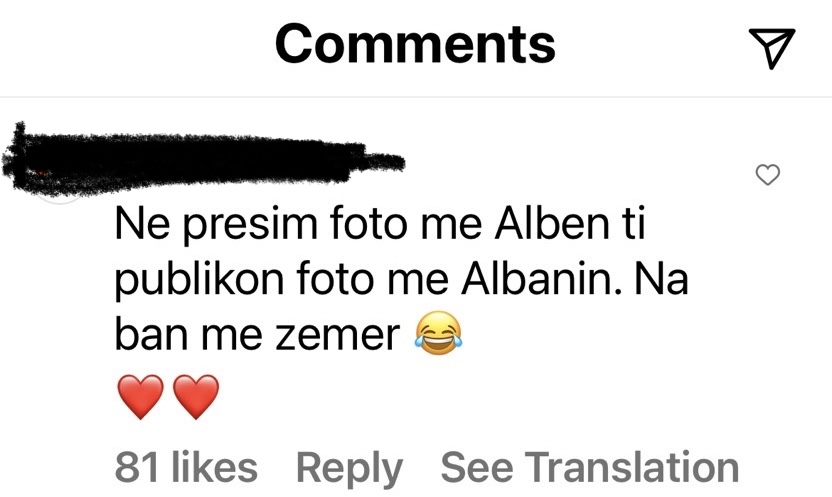Tap the word "likes" below the comment

[x=215, y=468]
